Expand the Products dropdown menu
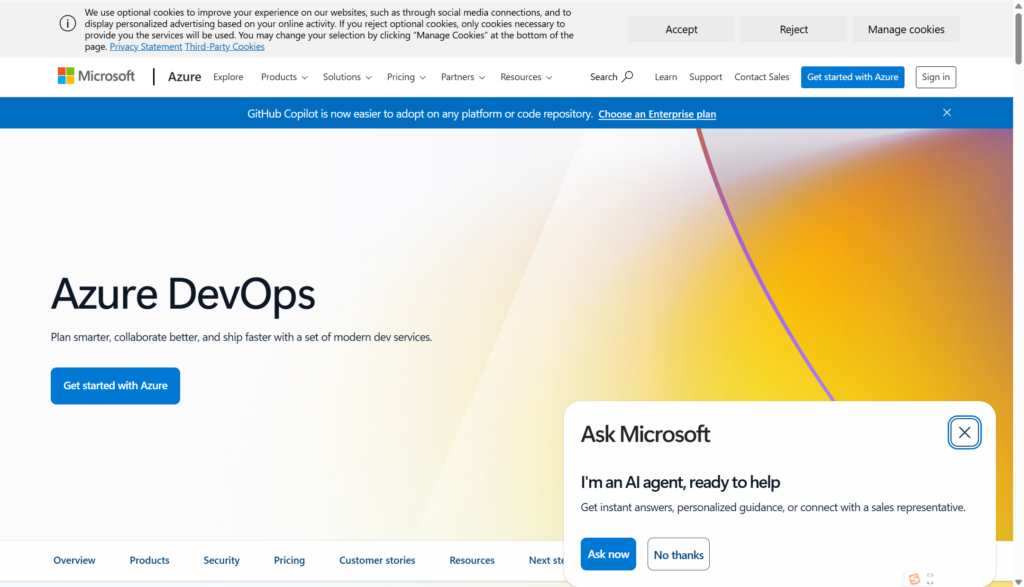 284,77
